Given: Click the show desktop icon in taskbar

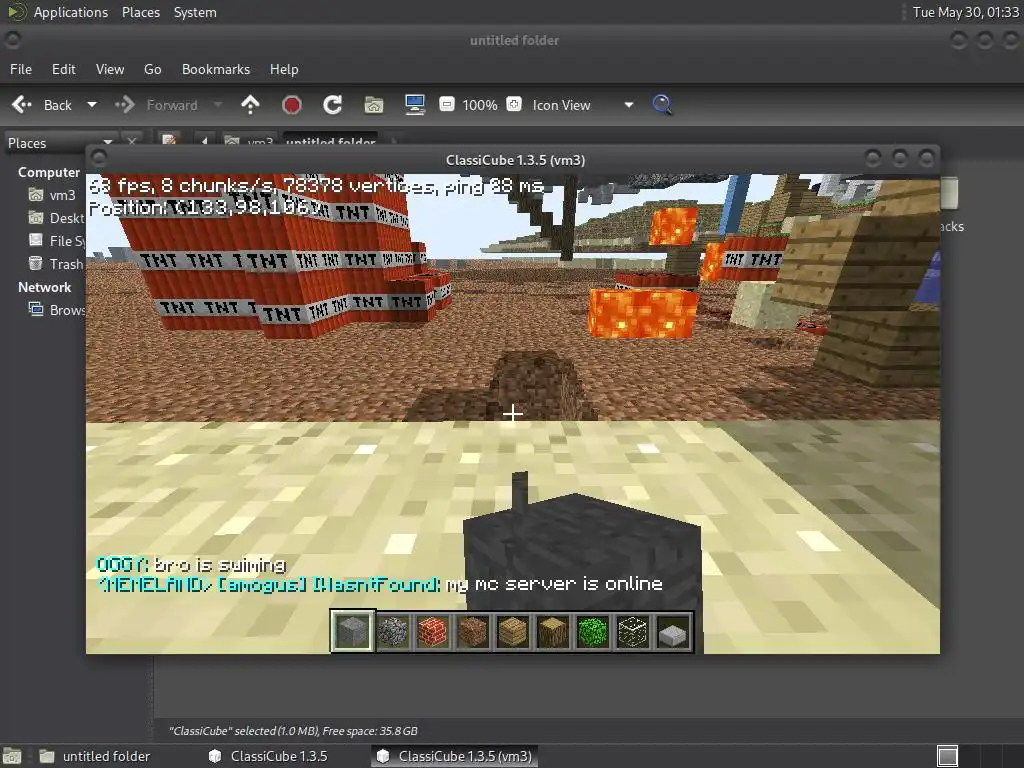Looking at the screenshot, I should [12, 756].
